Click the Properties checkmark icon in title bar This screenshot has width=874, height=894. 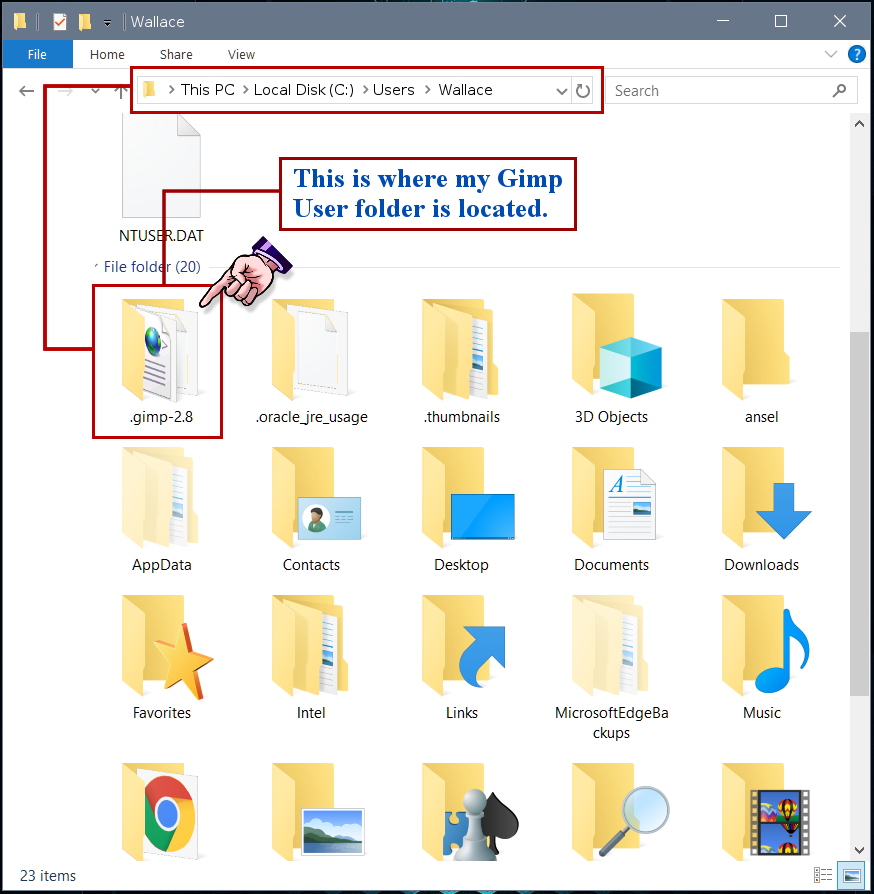pyautogui.click(x=59, y=22)
